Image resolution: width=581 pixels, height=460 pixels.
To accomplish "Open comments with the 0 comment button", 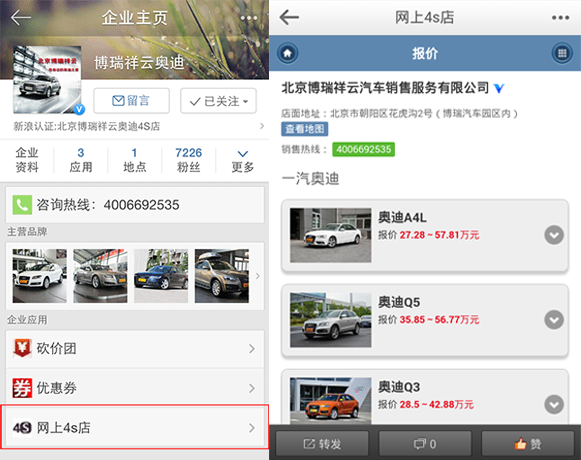I will click(x=425, y=444).
